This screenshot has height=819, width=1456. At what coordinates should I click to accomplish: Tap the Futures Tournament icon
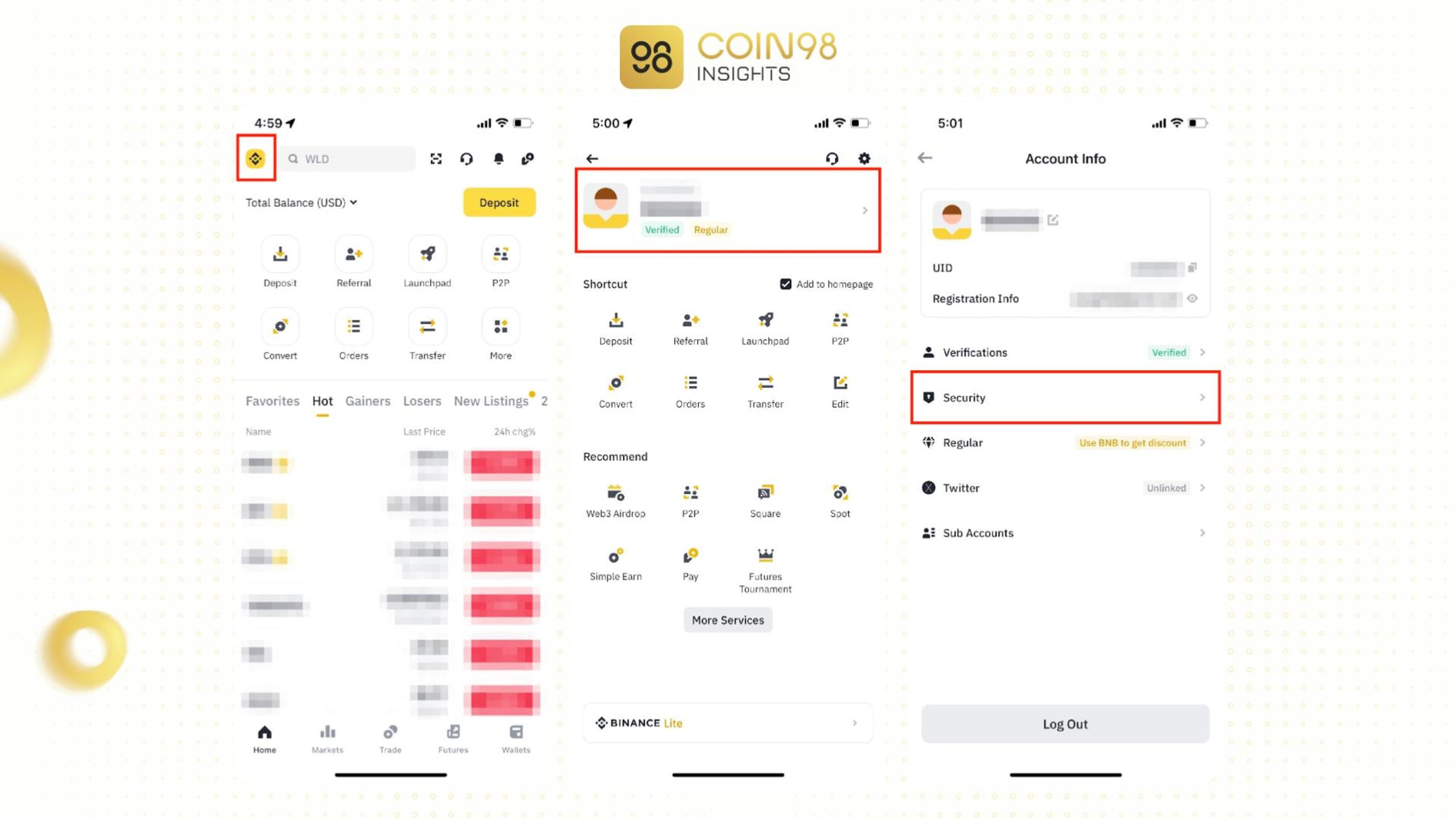coord(765,556)
